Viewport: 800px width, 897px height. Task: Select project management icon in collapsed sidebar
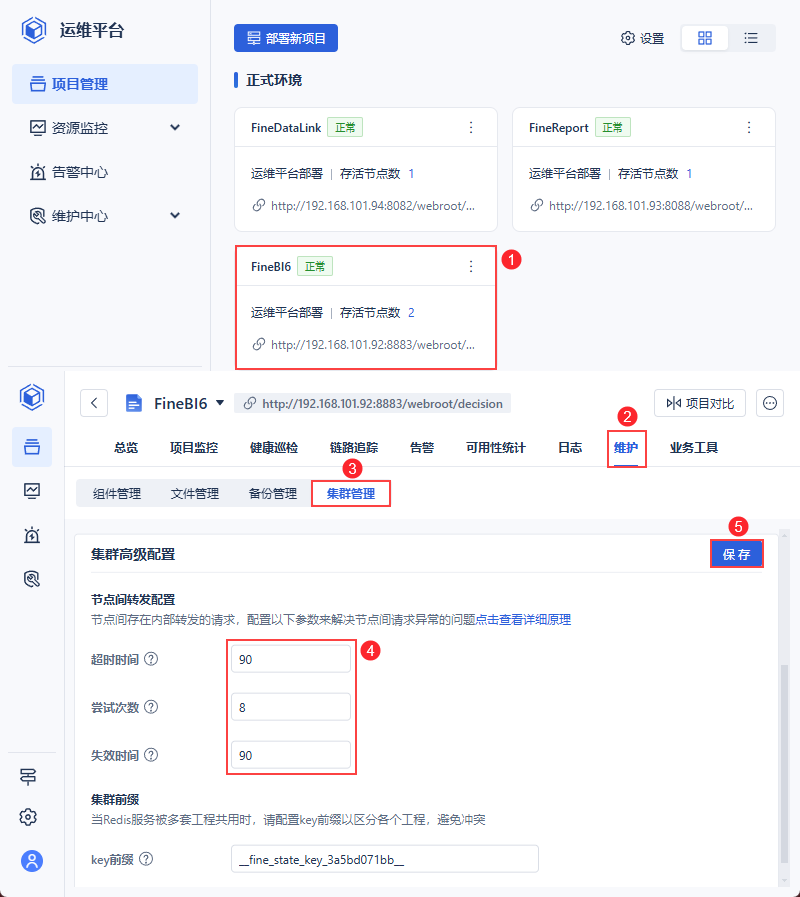coord(32,447)
